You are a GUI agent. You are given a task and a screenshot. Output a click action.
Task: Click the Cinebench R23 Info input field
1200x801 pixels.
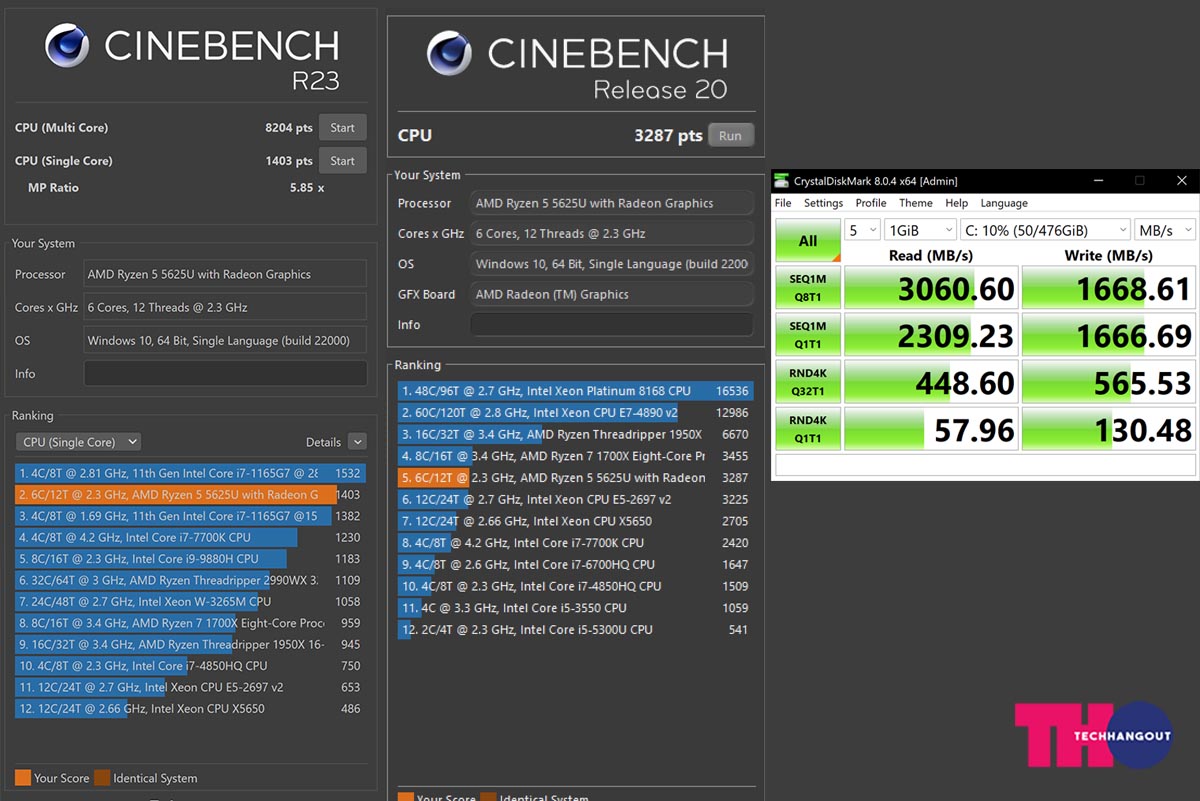point(225,374)
